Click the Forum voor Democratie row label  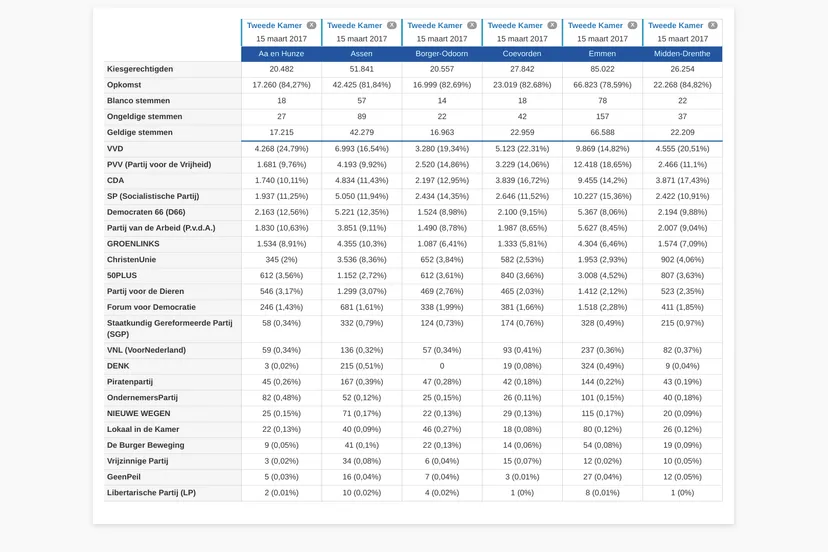click(x=151, y=307)
